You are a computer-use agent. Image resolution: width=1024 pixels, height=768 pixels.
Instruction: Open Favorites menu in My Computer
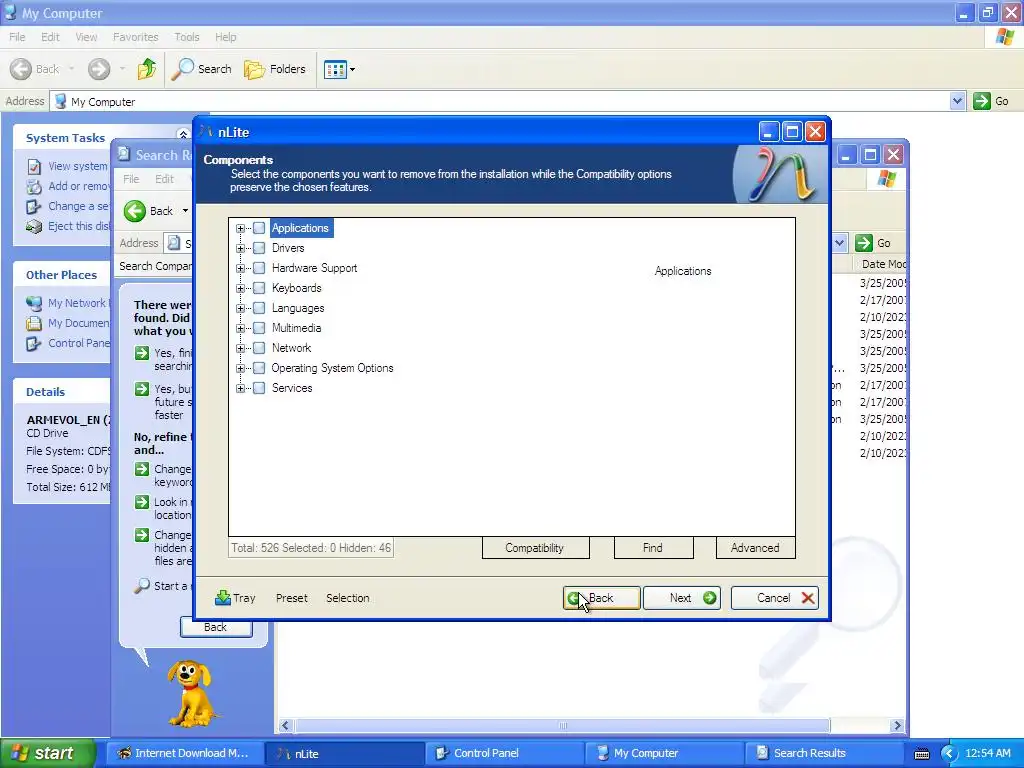(135, 37)
